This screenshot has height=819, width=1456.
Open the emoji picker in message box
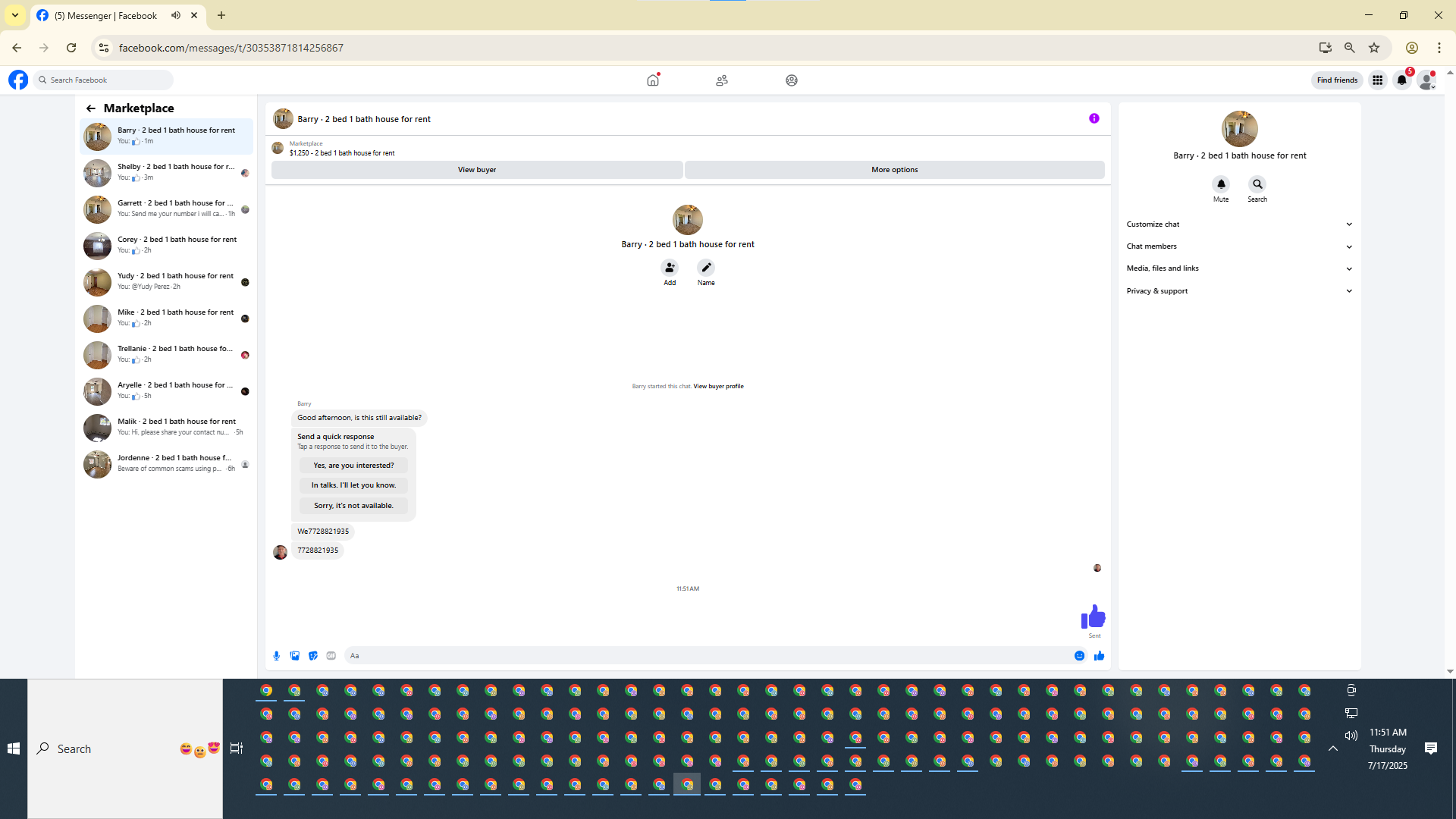coord(1079,656)
